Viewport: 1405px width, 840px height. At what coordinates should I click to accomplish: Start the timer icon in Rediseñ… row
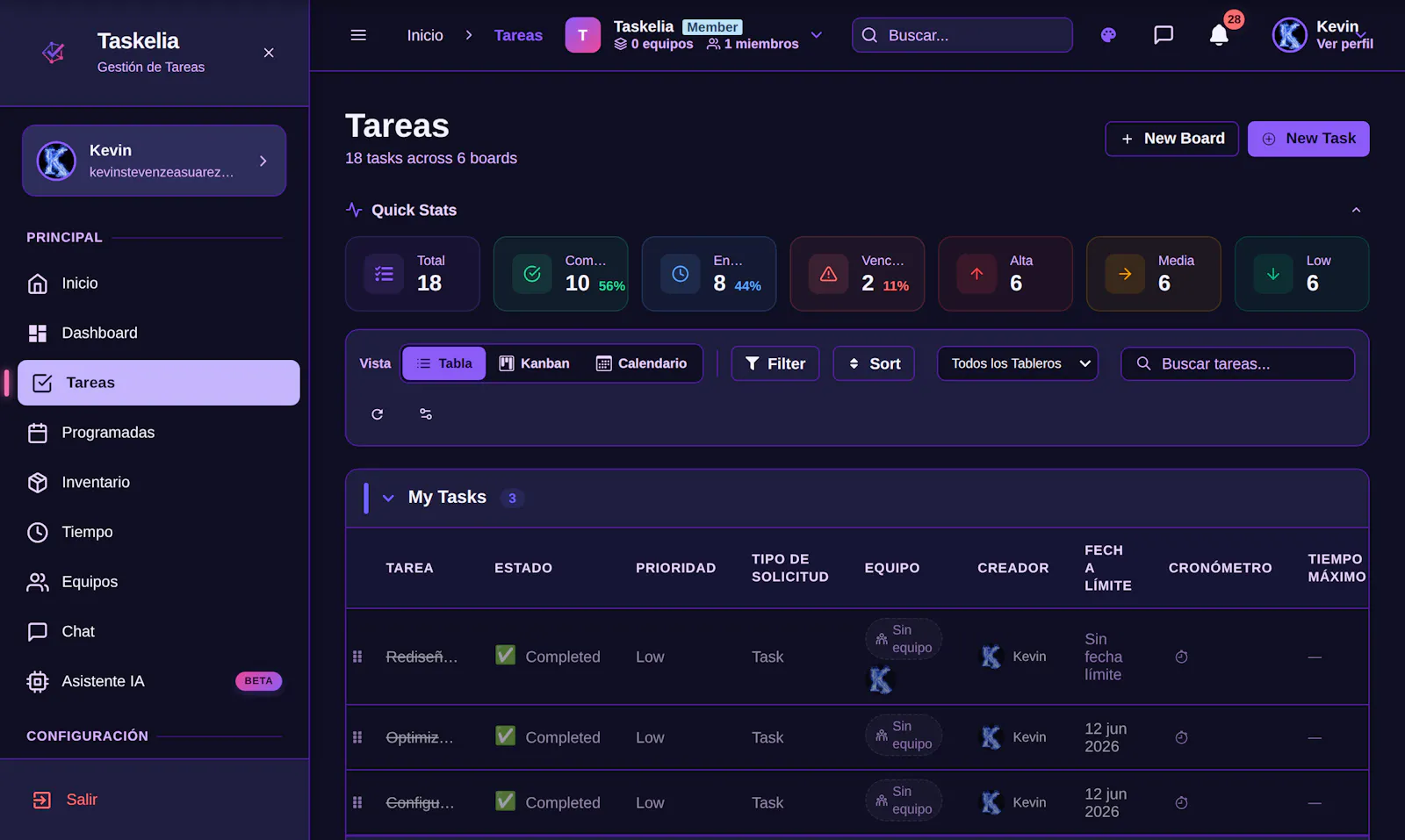point(1181,657)
